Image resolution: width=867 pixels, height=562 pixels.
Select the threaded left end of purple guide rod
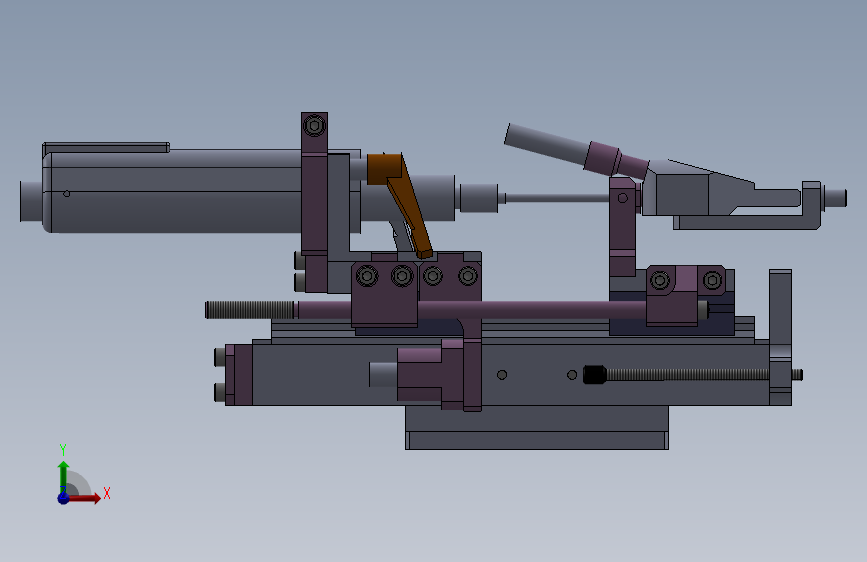click(x=250, y=310)
